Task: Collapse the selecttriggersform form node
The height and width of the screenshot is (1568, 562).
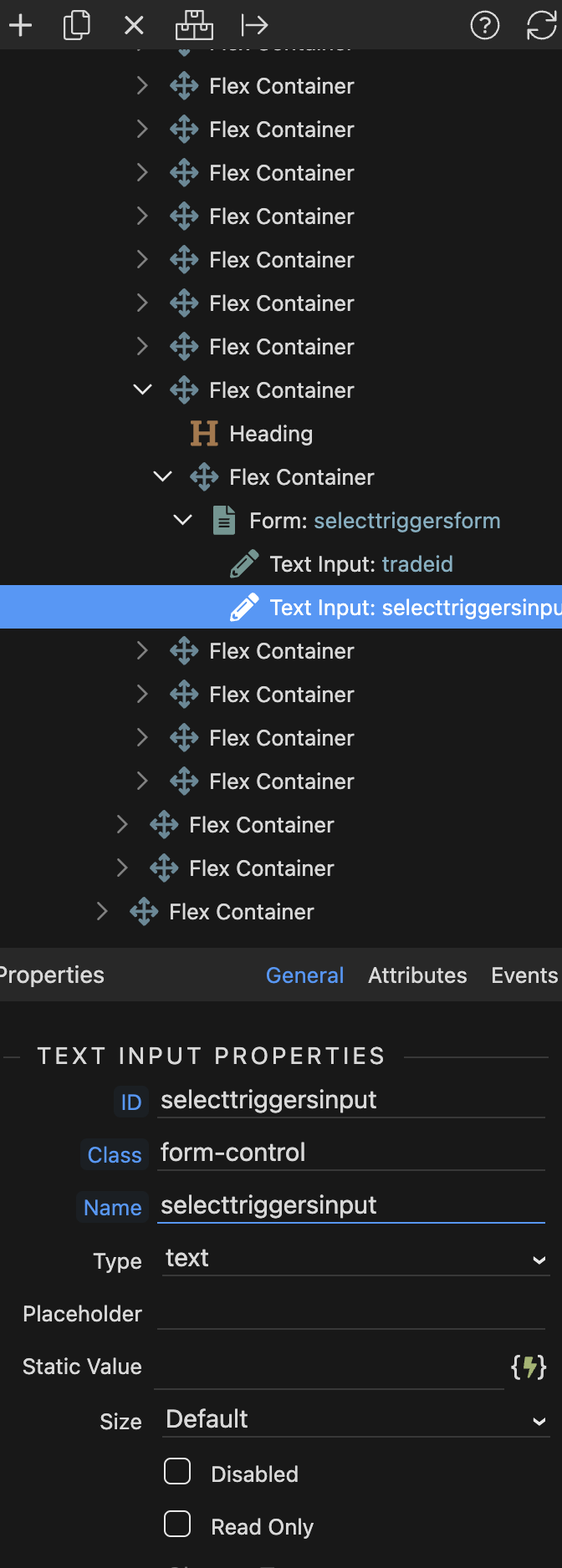Action: tap(182, 521)
